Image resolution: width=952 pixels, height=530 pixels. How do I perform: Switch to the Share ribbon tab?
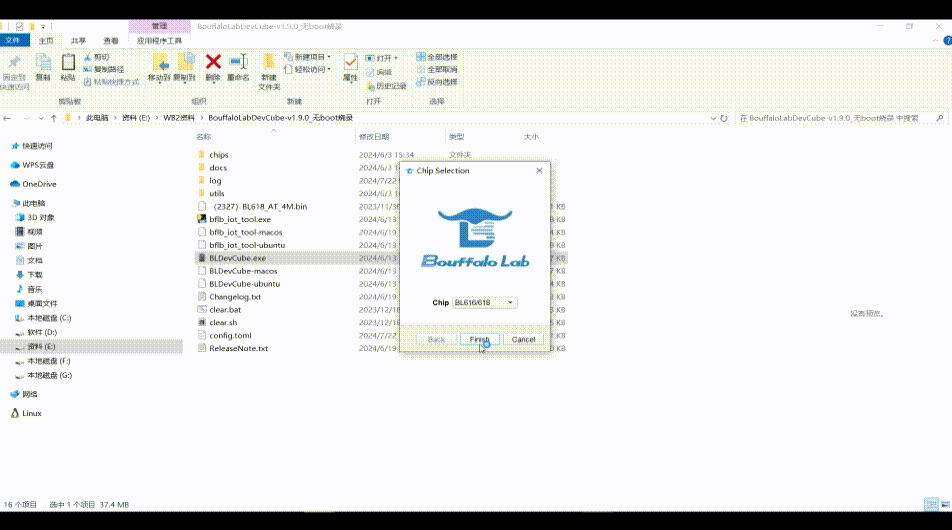click(78, 41)
